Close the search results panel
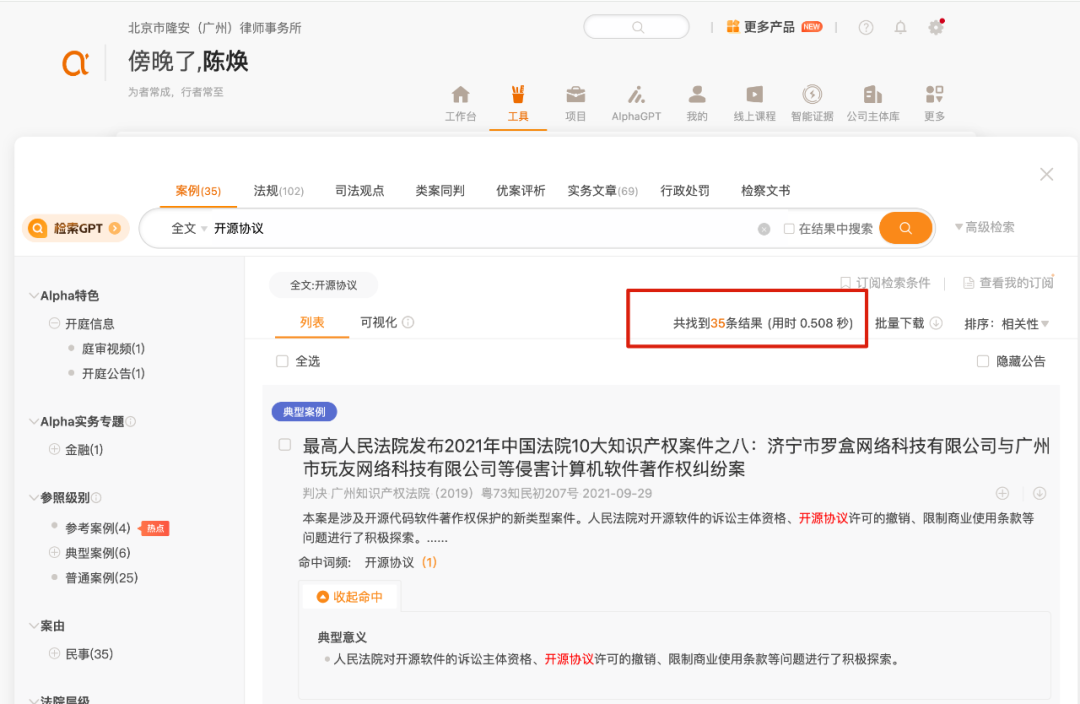The width and height of the screenshot is (1080, 704). tap(1046, 174)
